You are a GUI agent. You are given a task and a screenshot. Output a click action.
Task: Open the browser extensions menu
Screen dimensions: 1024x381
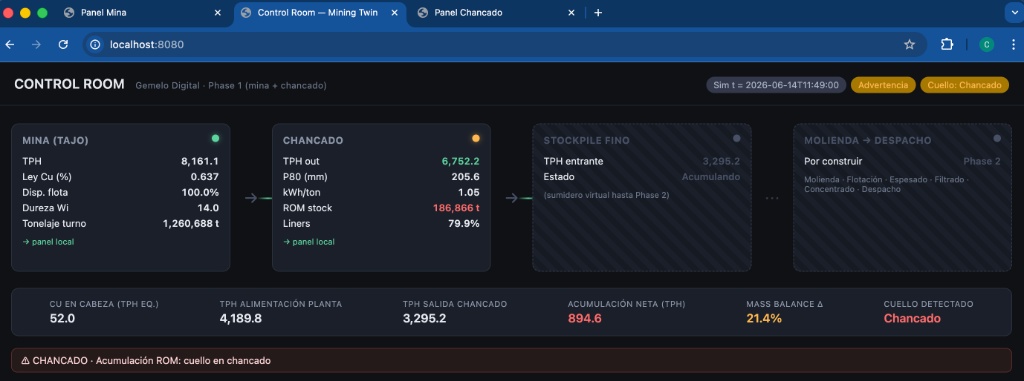point(947,44)
